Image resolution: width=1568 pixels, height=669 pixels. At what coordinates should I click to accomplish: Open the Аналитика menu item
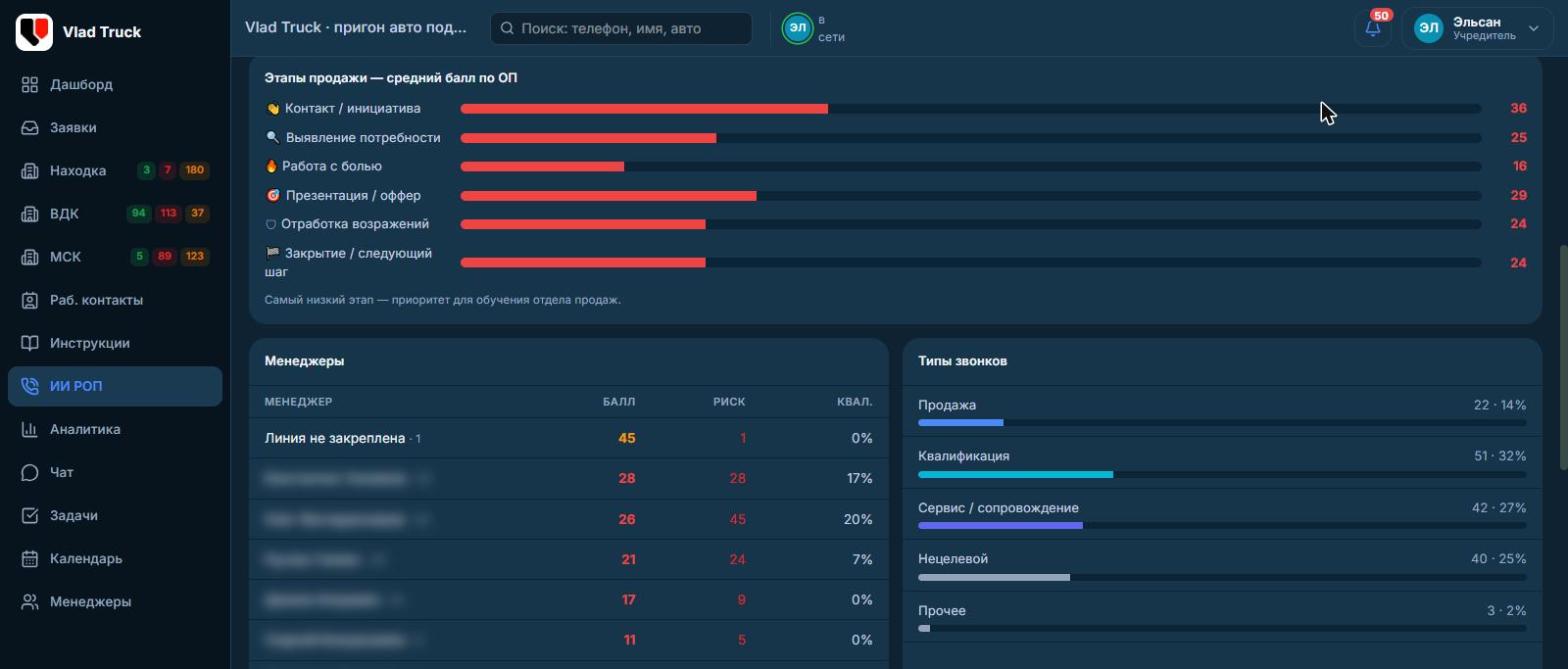pos(115,429)
